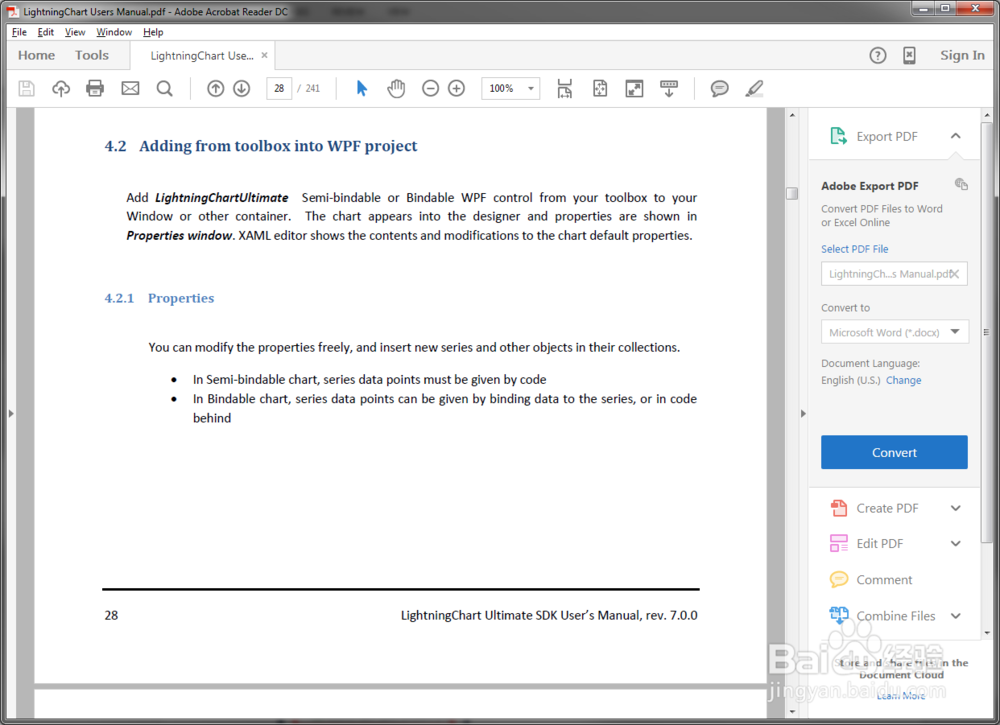The height and width of the screenshot is (725, 1000).
Task: Click the Comment tool bubble icon
Action: [838, 580]
